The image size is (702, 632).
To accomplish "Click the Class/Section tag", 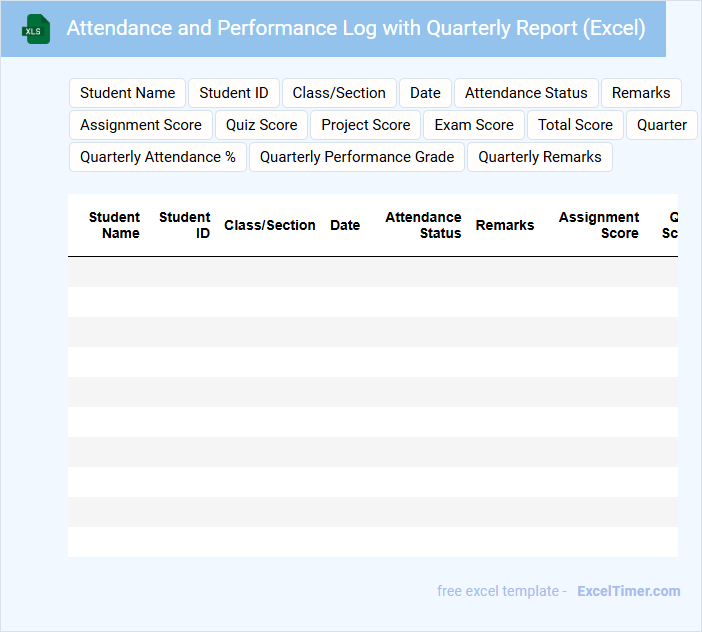I will click(x=339, y=93).
